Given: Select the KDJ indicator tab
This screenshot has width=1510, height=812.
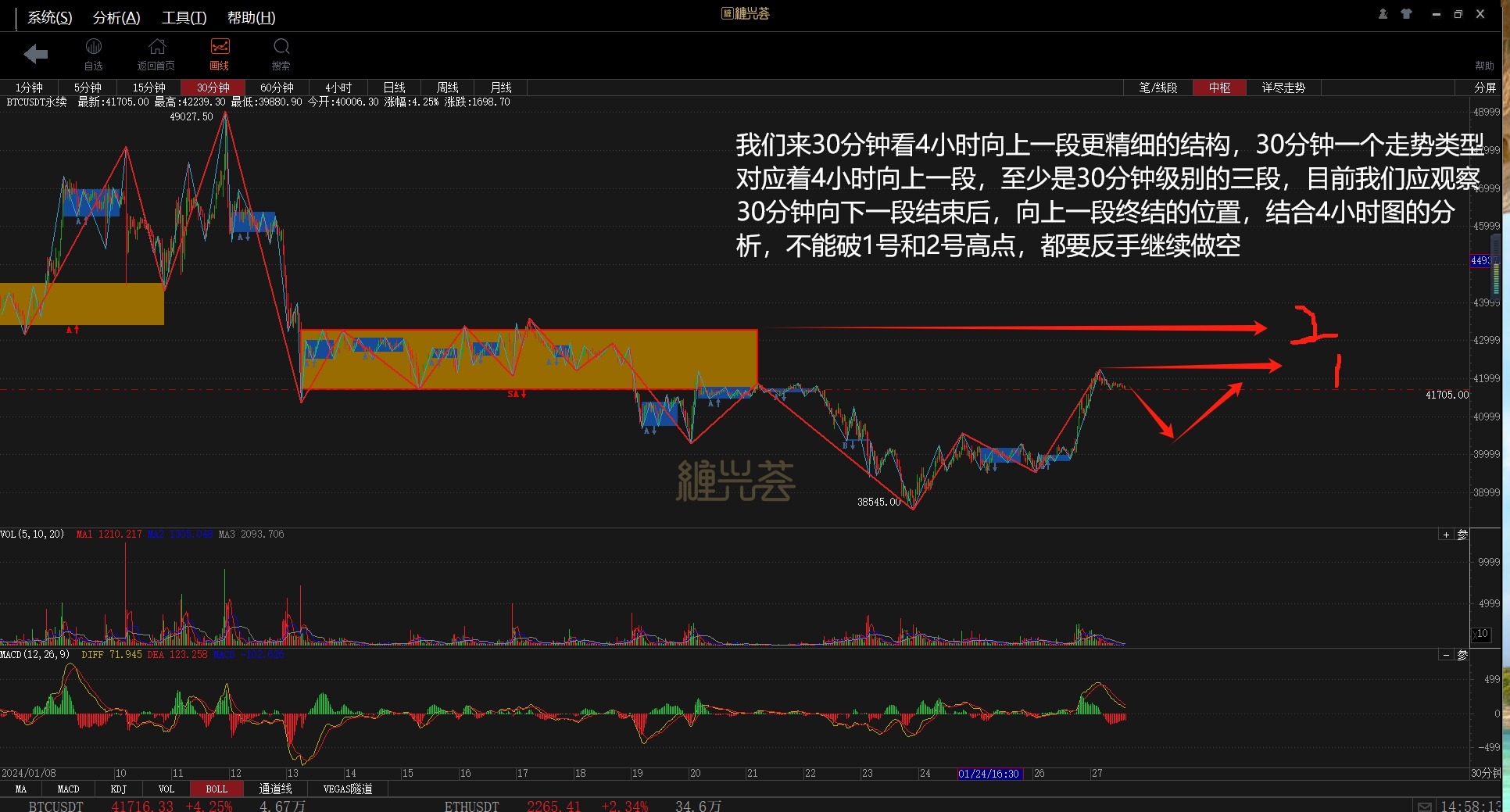Looking at the screenshot, I should (x=119, y=789).
